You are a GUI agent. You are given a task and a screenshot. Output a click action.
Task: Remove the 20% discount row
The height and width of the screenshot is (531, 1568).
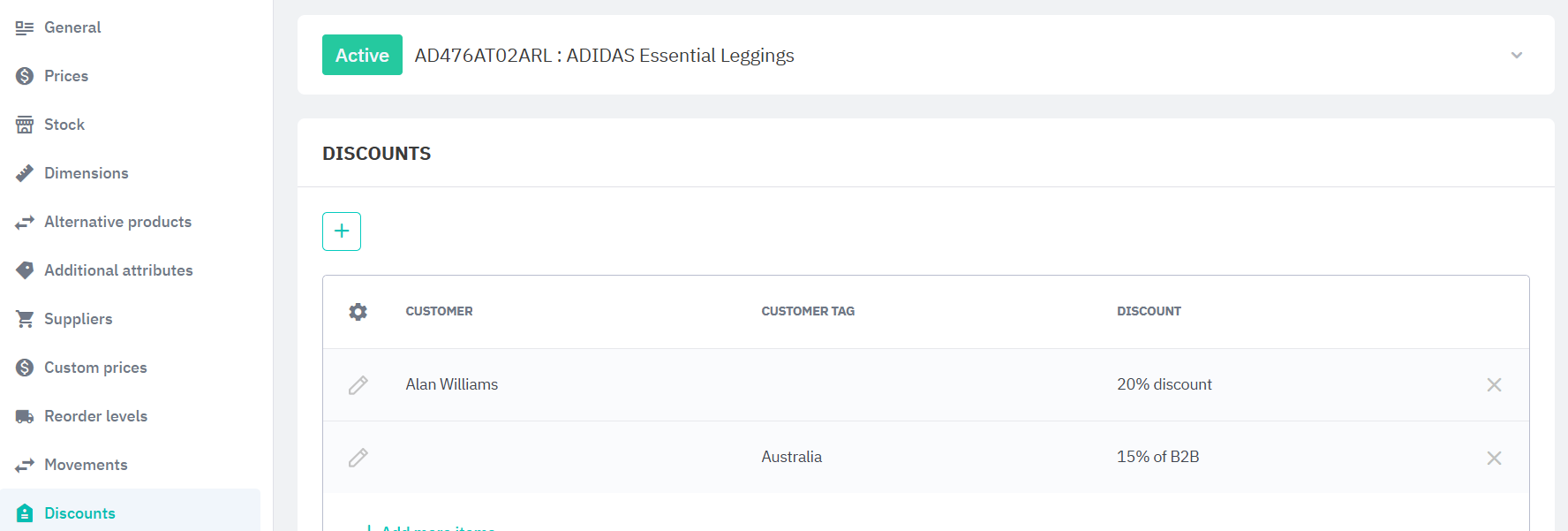click(1494, 385)
